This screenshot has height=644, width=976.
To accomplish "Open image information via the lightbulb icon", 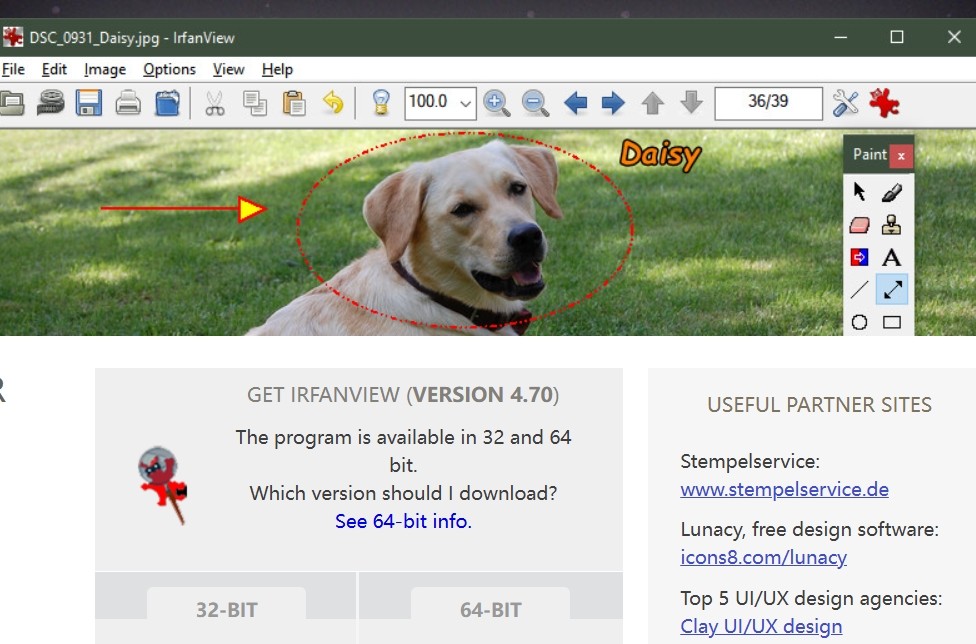I will pyautogui.click(x=380, y=103).
